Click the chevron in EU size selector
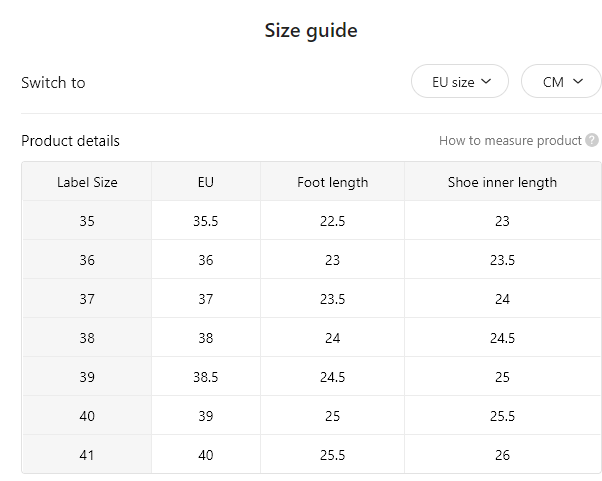Viewport: 602px width, 481px height. coord(486,81)
